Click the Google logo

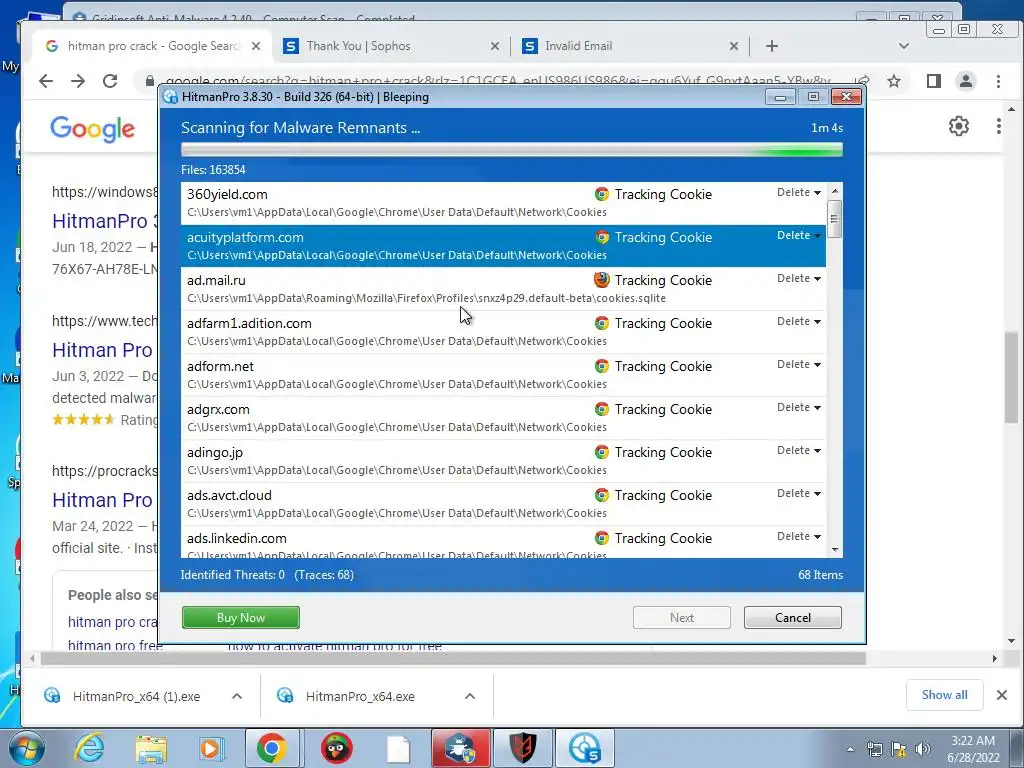pyautogui.click(x=93, y=129)
